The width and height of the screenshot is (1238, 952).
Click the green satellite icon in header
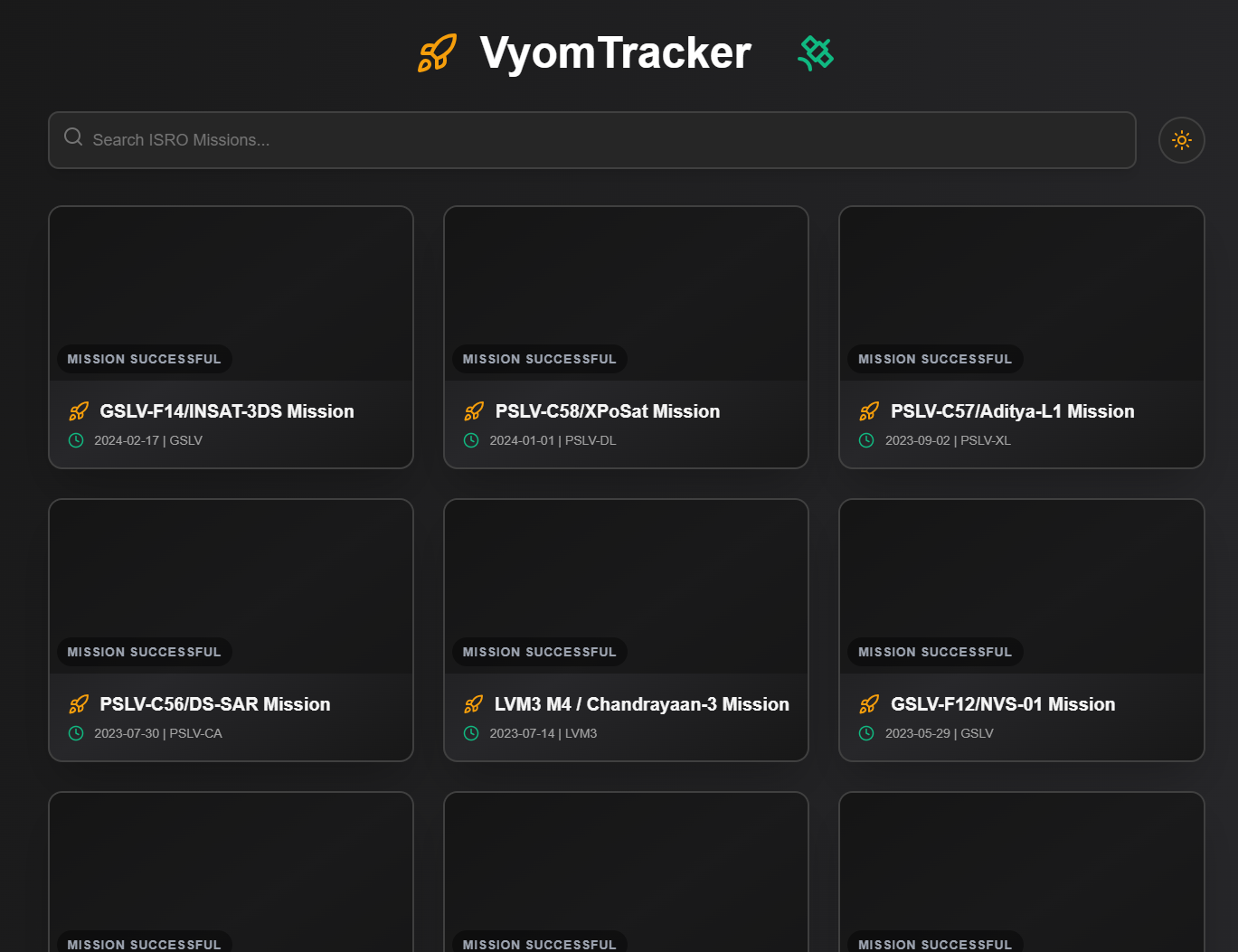click(x=816, y=52)
